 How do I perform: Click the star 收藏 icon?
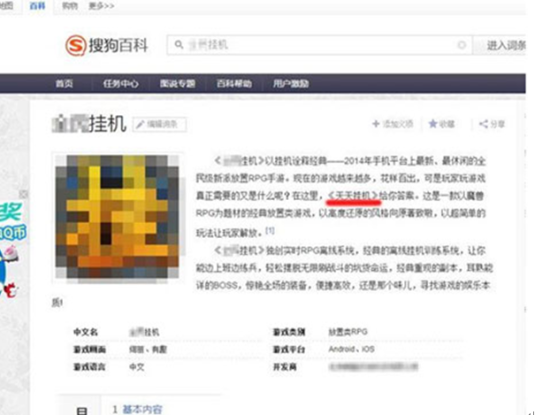click(x=433, y=123)
